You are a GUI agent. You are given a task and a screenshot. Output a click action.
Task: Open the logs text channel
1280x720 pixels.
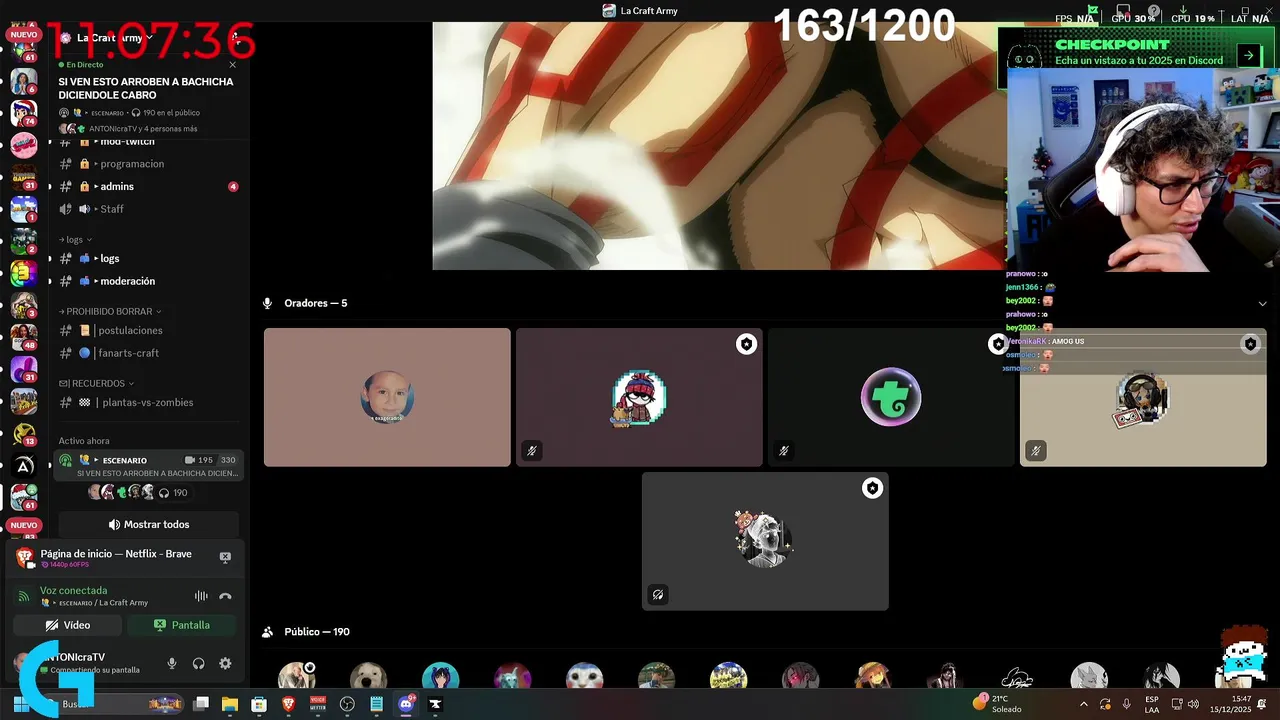(x=148, y=258)
